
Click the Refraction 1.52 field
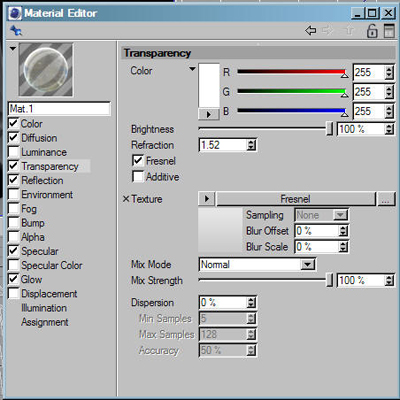[x=223, y=145]
